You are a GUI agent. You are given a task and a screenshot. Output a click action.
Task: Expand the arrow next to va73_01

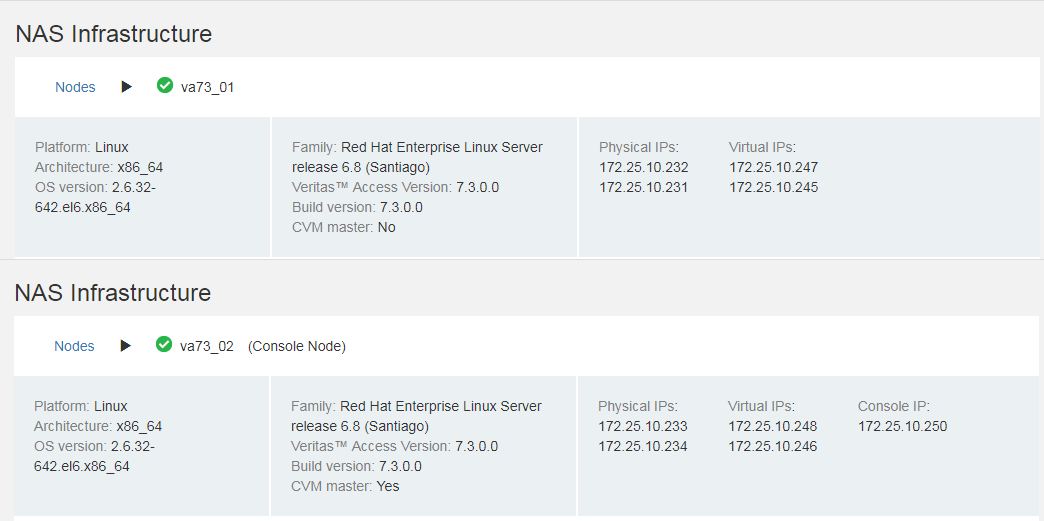click(x=126, y=87)
